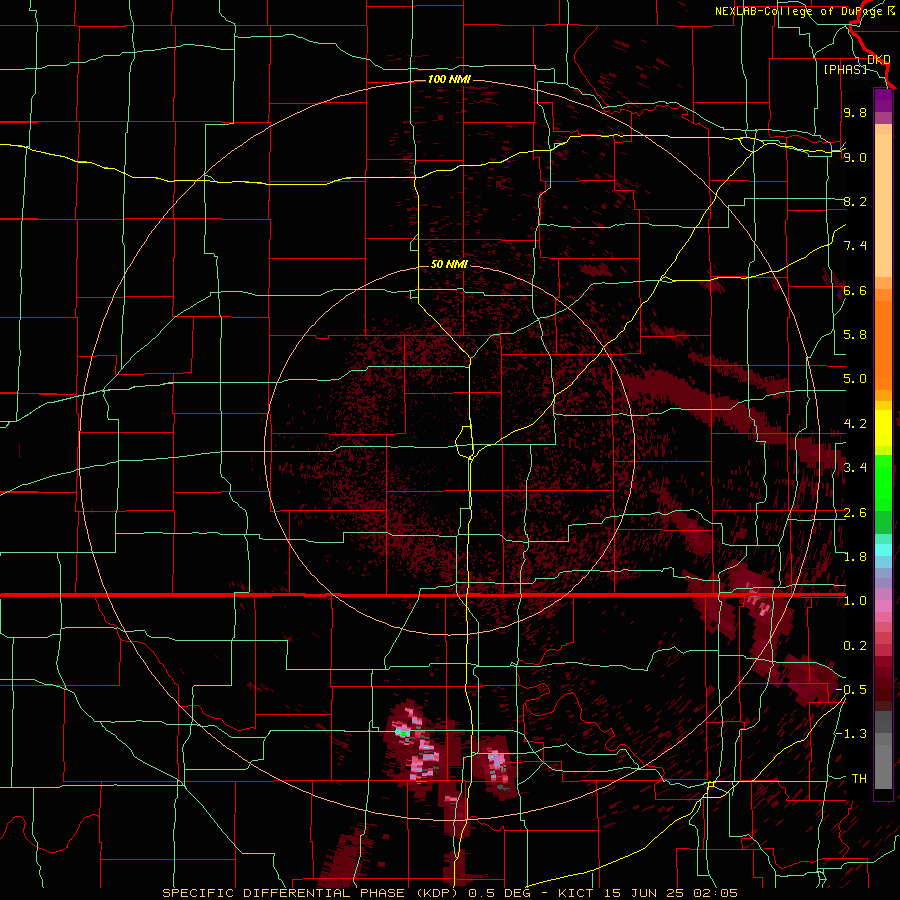Click the 5.8 scale value
Screen dimensions: 900x900
(x=855, y=335)
